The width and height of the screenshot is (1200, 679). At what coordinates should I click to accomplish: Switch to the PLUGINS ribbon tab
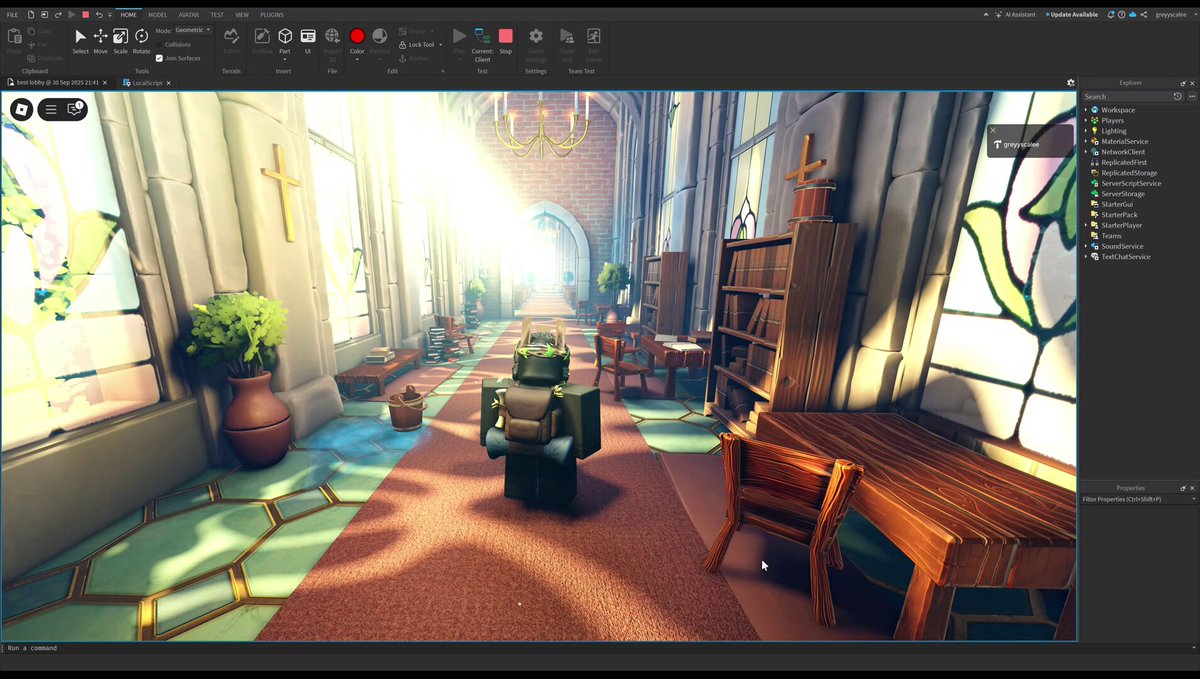pos(272,15)
